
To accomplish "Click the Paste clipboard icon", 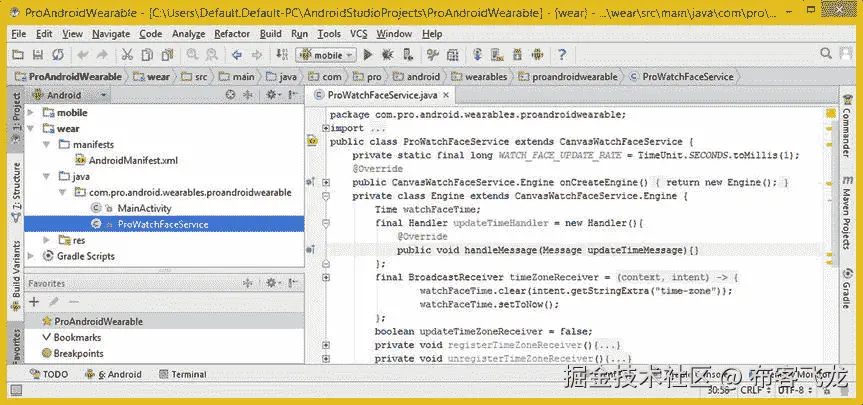I will pyautogui.click(x=167, y=54).
